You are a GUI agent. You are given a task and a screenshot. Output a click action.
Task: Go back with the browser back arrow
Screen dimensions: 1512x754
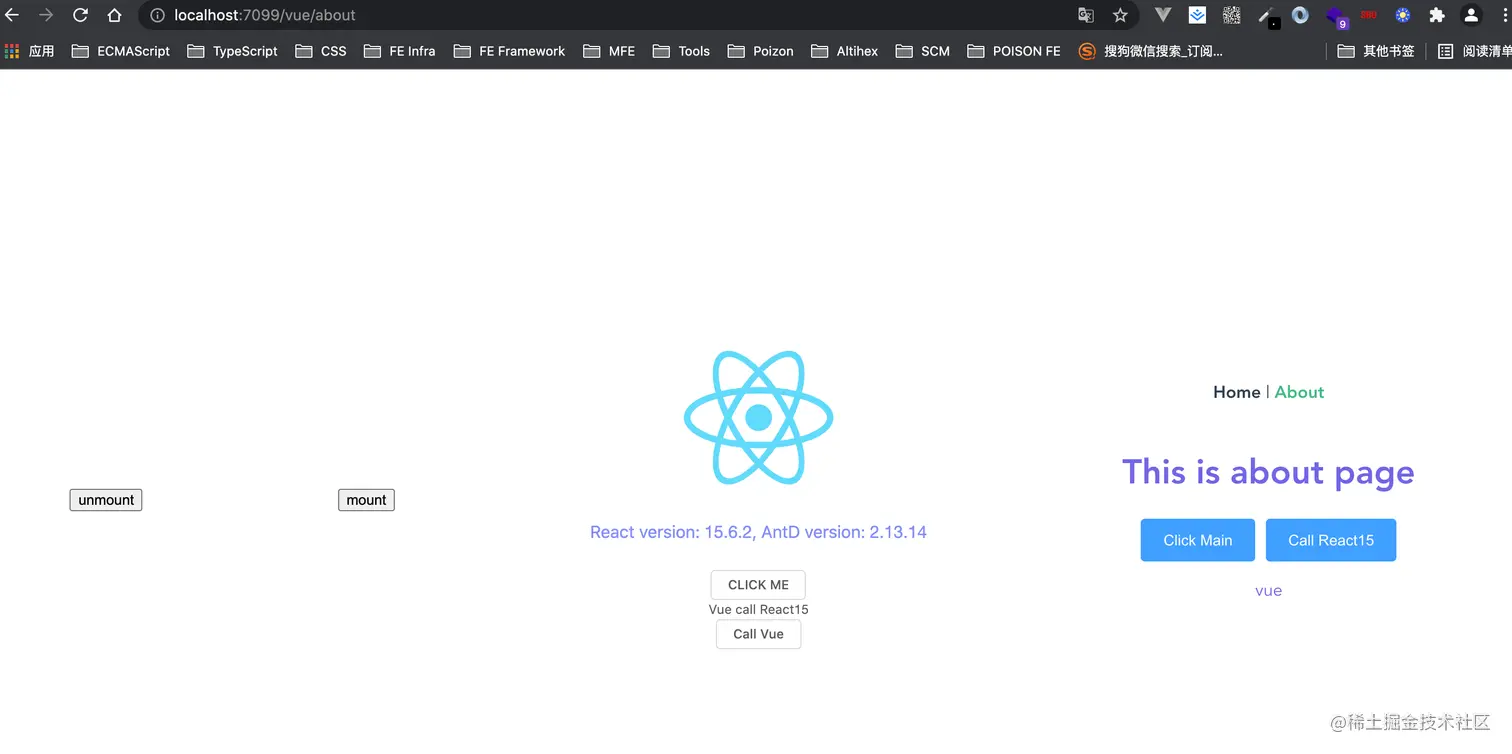pyautogui.click(x=12, y=15)
